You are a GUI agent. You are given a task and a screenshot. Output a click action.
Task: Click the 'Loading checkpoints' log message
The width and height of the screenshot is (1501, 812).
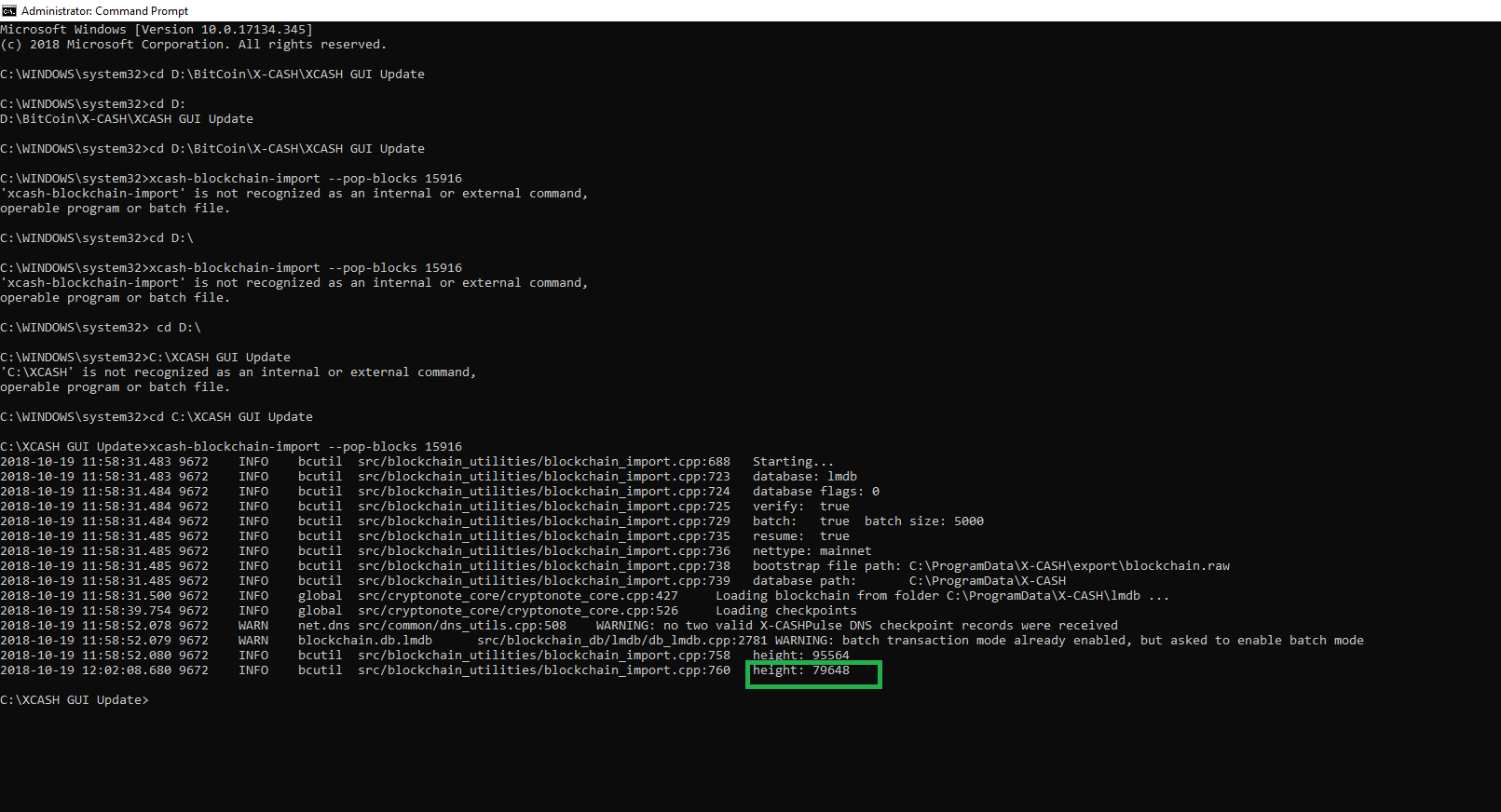tap(786, 611)
